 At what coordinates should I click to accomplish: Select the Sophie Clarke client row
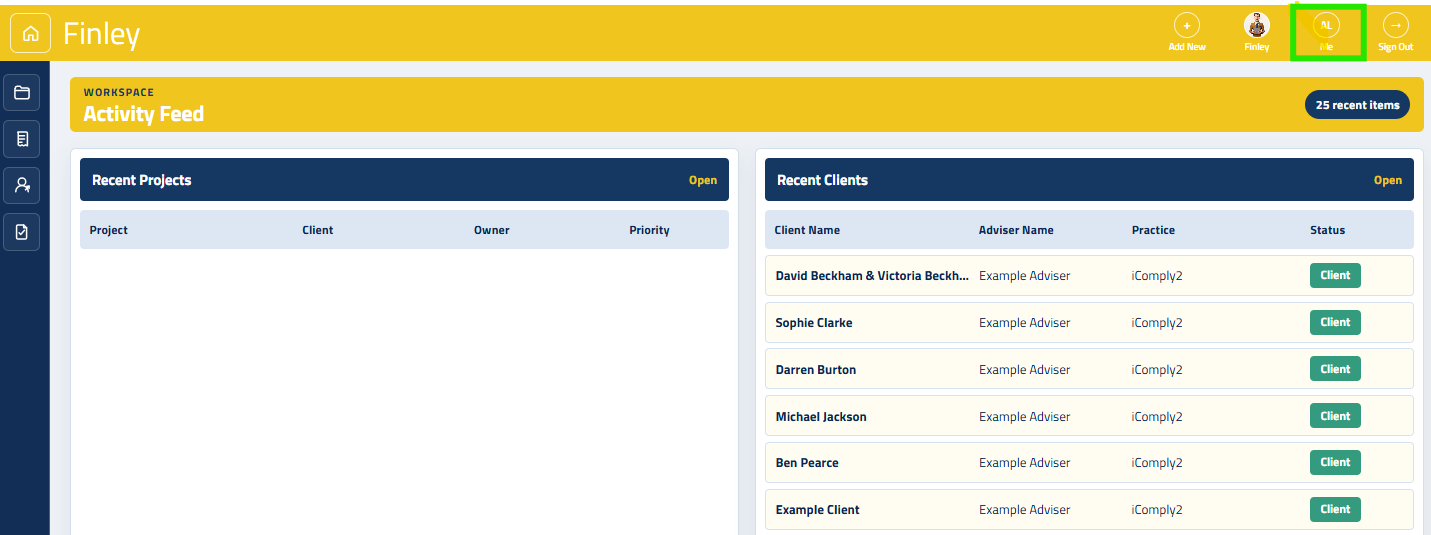(x=1089, y=323)
